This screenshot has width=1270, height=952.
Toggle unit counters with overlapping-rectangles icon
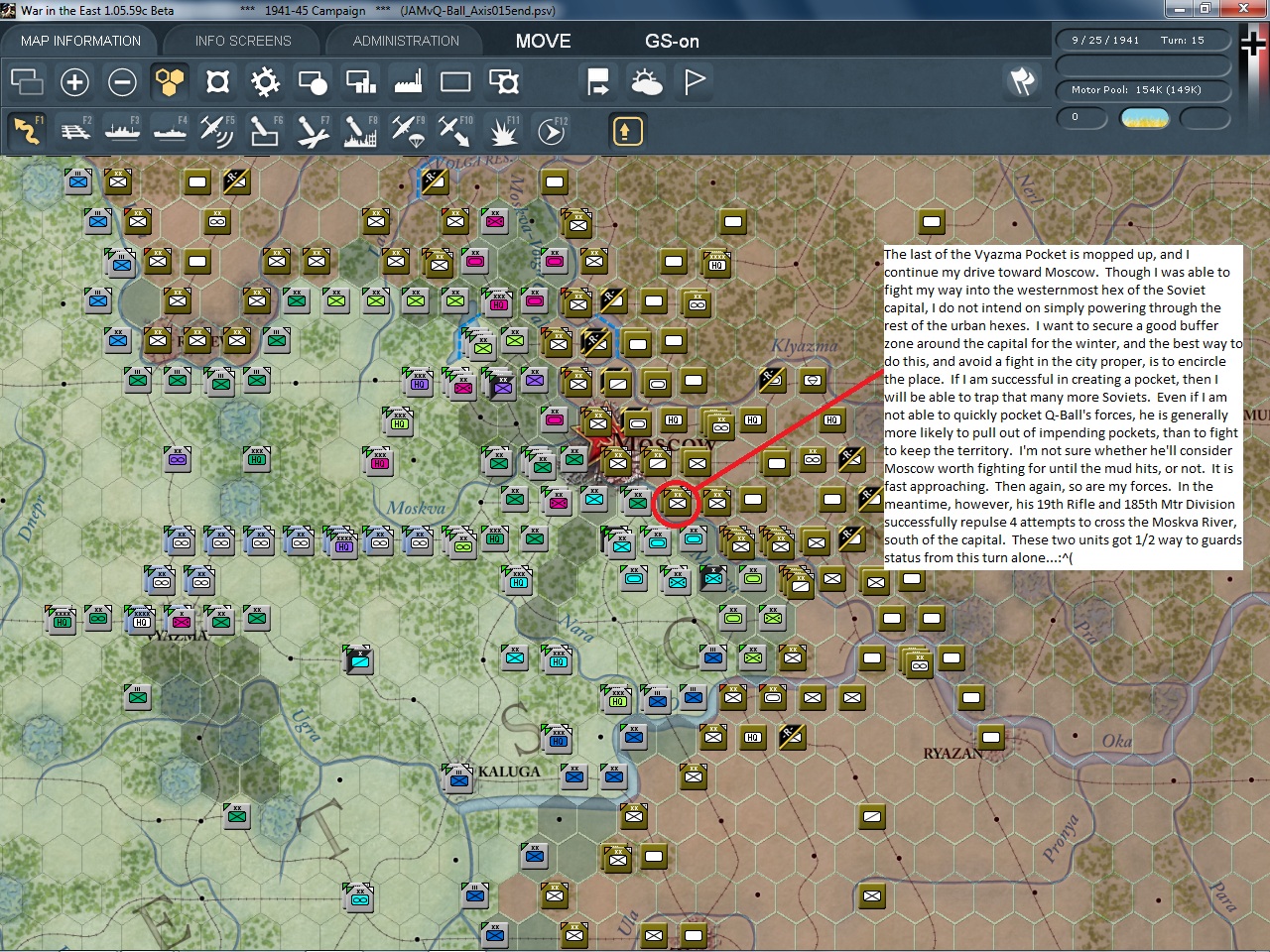click(27, 81)
